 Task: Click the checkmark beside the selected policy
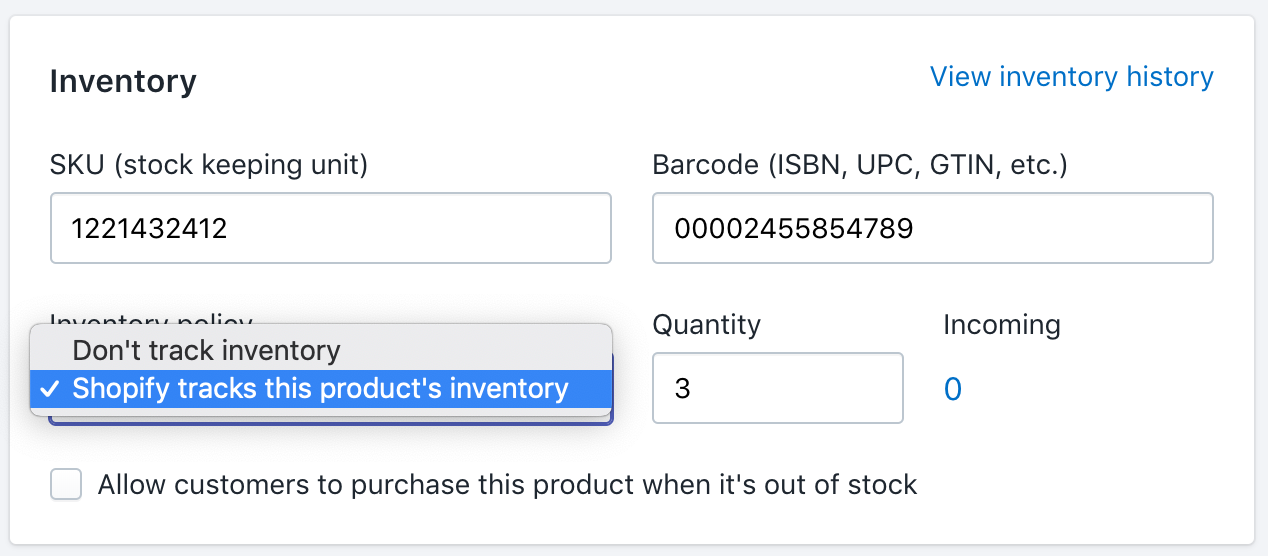click(x=49, y=388)
